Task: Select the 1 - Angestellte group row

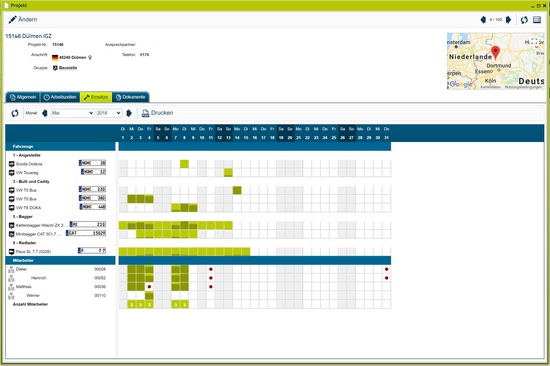Action: 27,155
